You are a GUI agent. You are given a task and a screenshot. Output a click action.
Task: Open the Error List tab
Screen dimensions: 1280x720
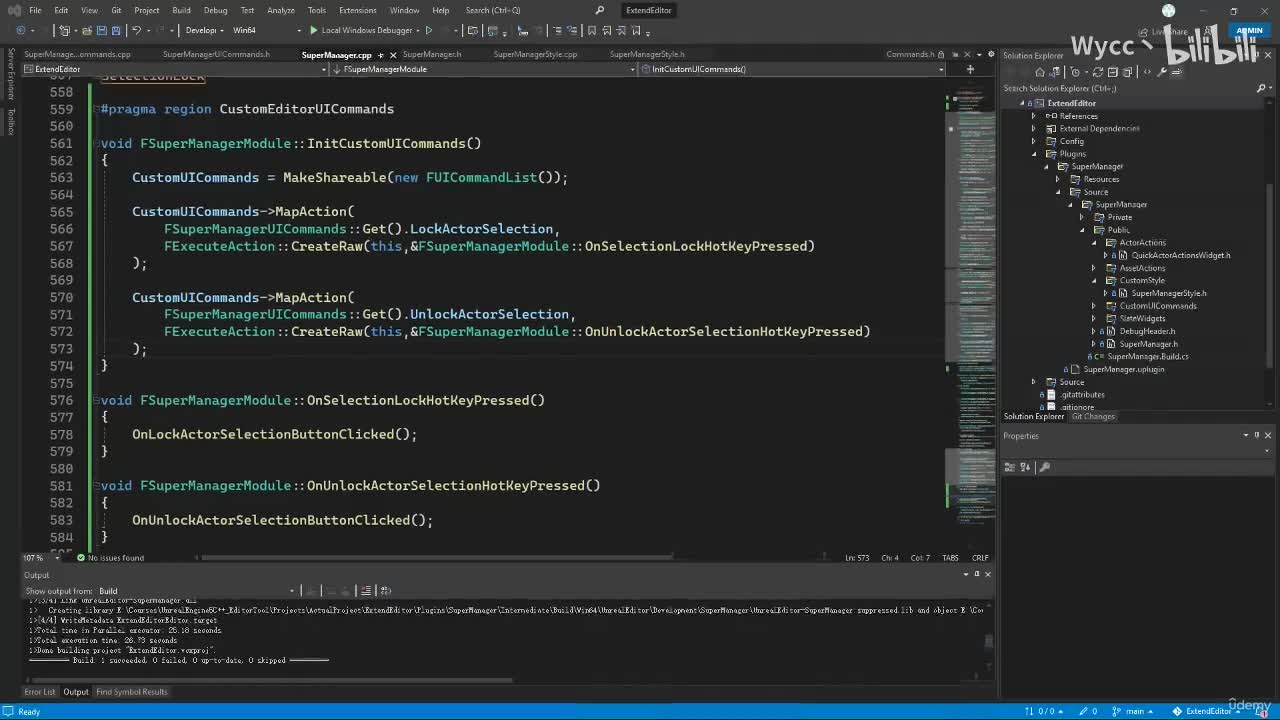[x=40, y=692]
